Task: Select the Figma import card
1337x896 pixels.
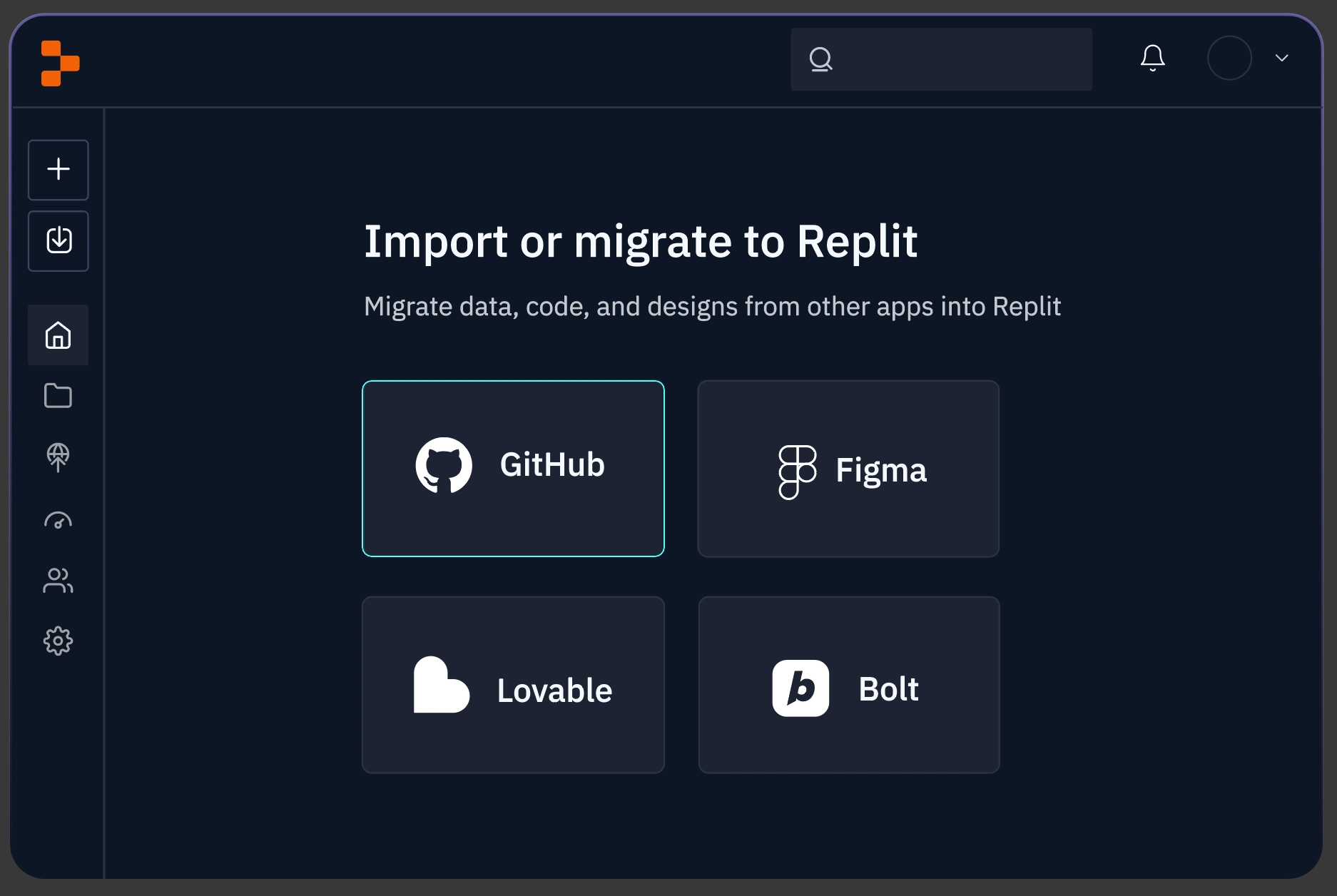Action: pyautogui.click(x=848, y=469)
